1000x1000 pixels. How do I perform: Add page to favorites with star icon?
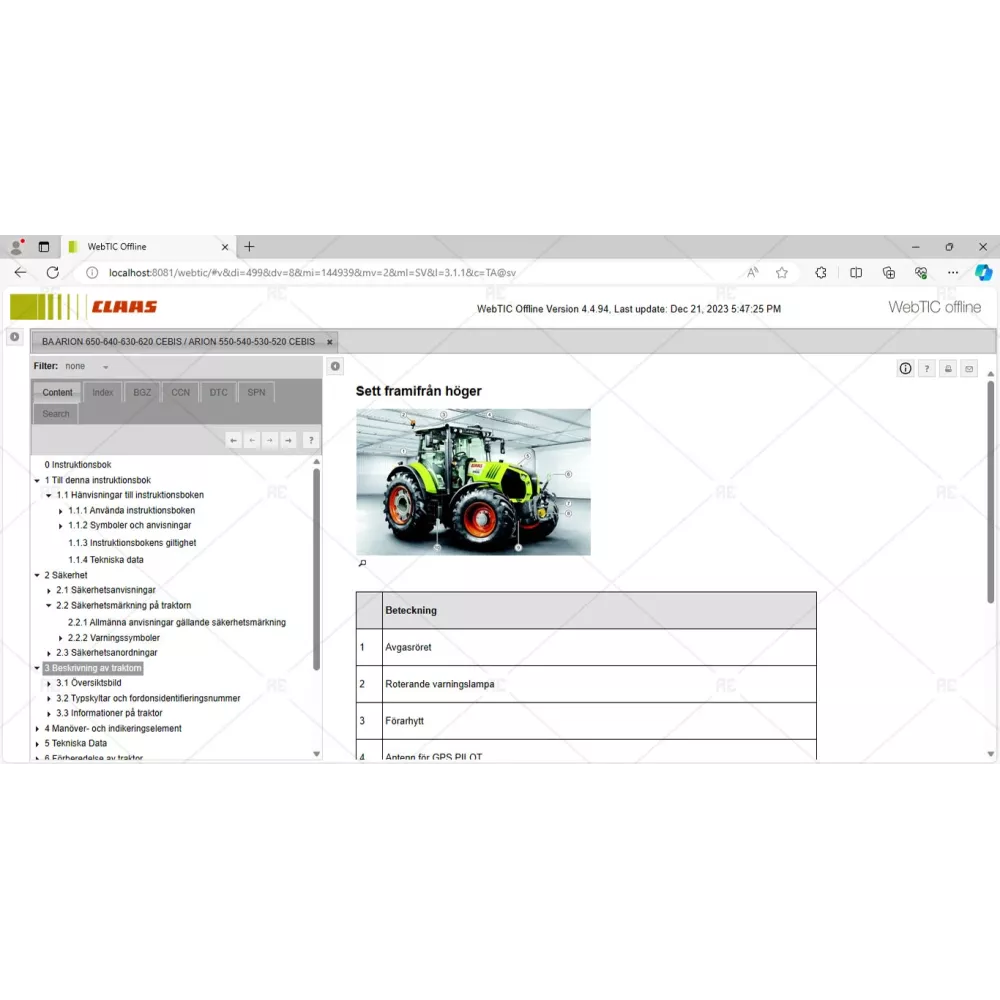(782, 272)
